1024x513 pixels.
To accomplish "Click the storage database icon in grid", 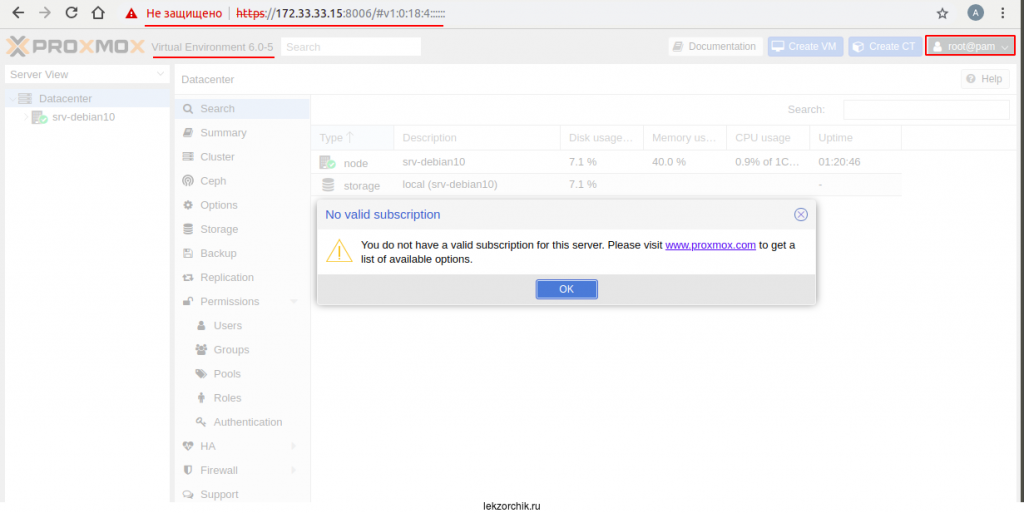I will pyautogui.click(x=328, y=185).
